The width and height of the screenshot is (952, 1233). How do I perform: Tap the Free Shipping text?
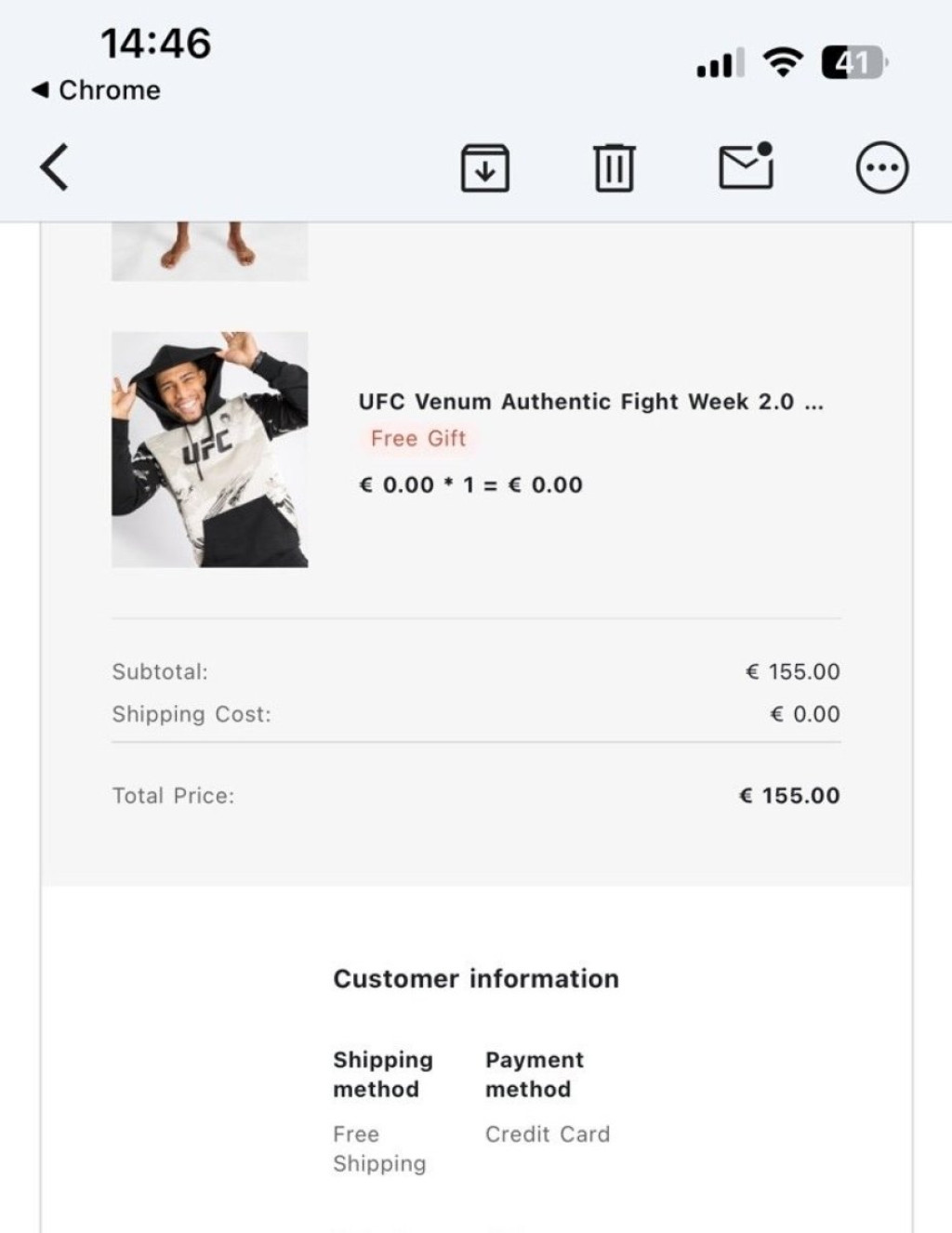[379, 1148]
